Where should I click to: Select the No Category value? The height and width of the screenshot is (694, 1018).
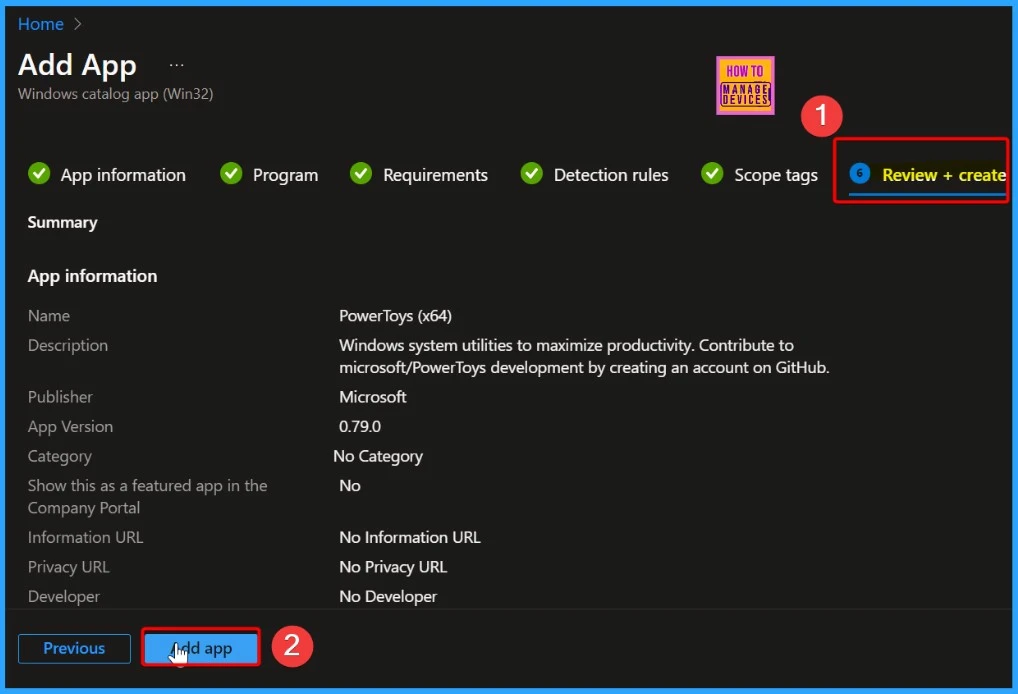(x=378, y=456)
